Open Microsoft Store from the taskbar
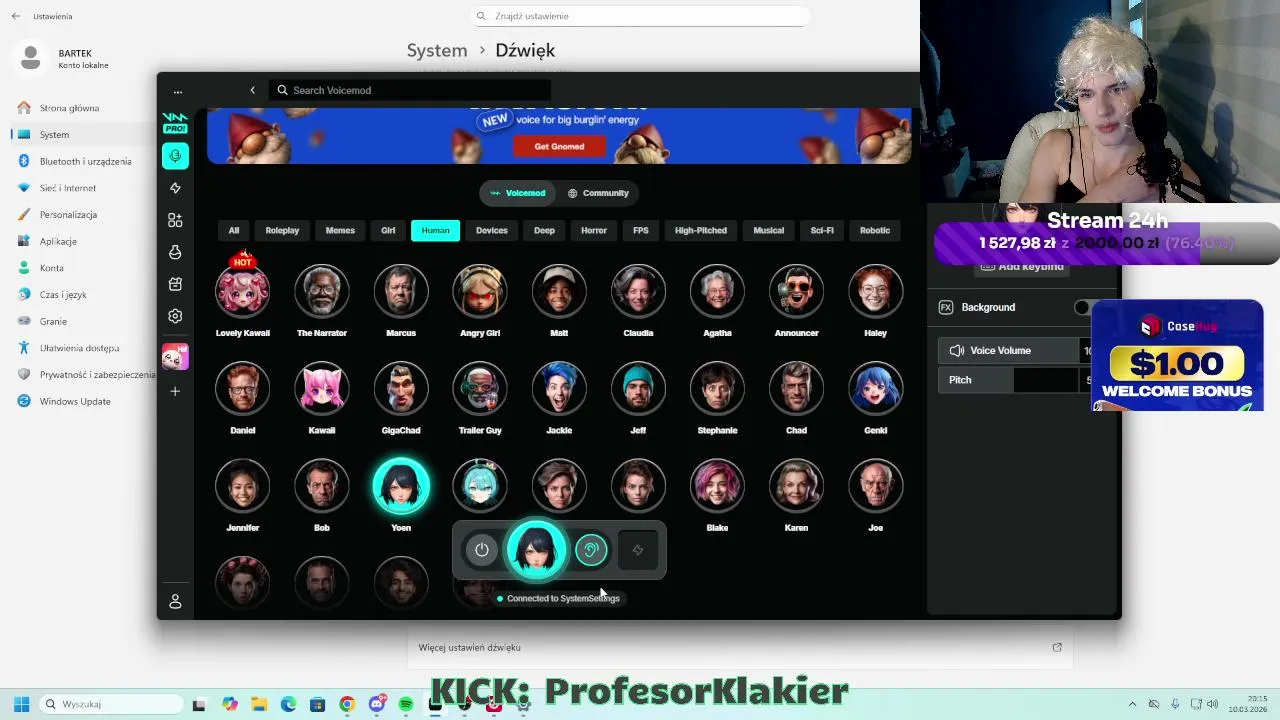The width and height of the screenshot is (1280, 720). pos(317,704)
